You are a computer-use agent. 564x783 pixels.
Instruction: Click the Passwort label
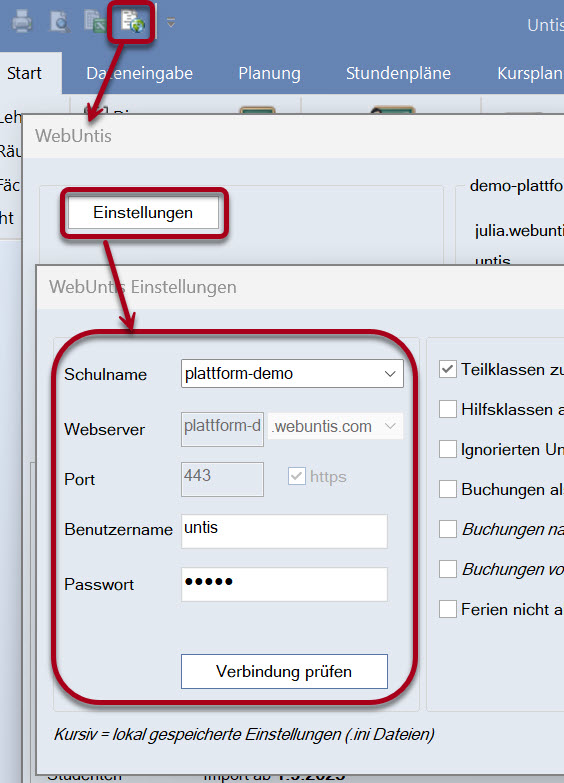[x=99, y=584]
